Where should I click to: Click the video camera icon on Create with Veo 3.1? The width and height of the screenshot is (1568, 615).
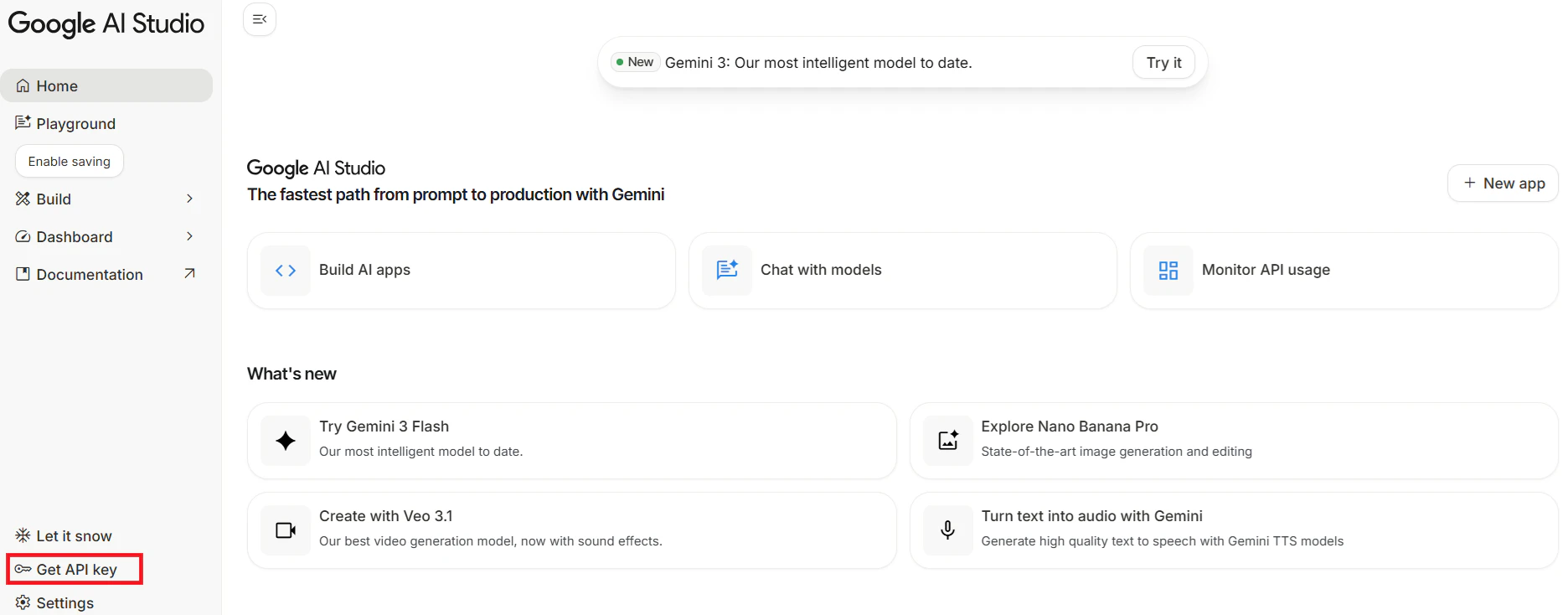pos(286,530)
